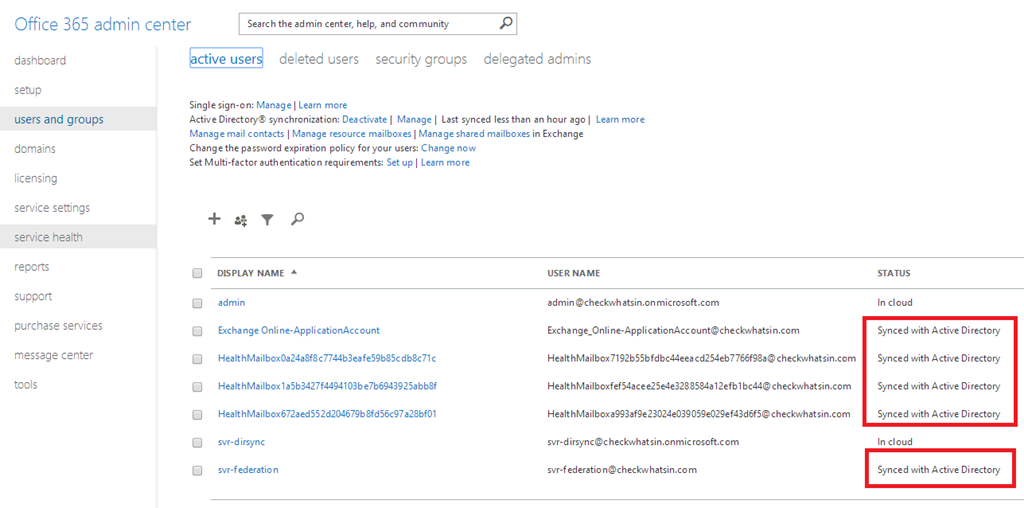Open Manage resource mailboxes link
This screenshot has height=508, width=1024.
point(351,134)
